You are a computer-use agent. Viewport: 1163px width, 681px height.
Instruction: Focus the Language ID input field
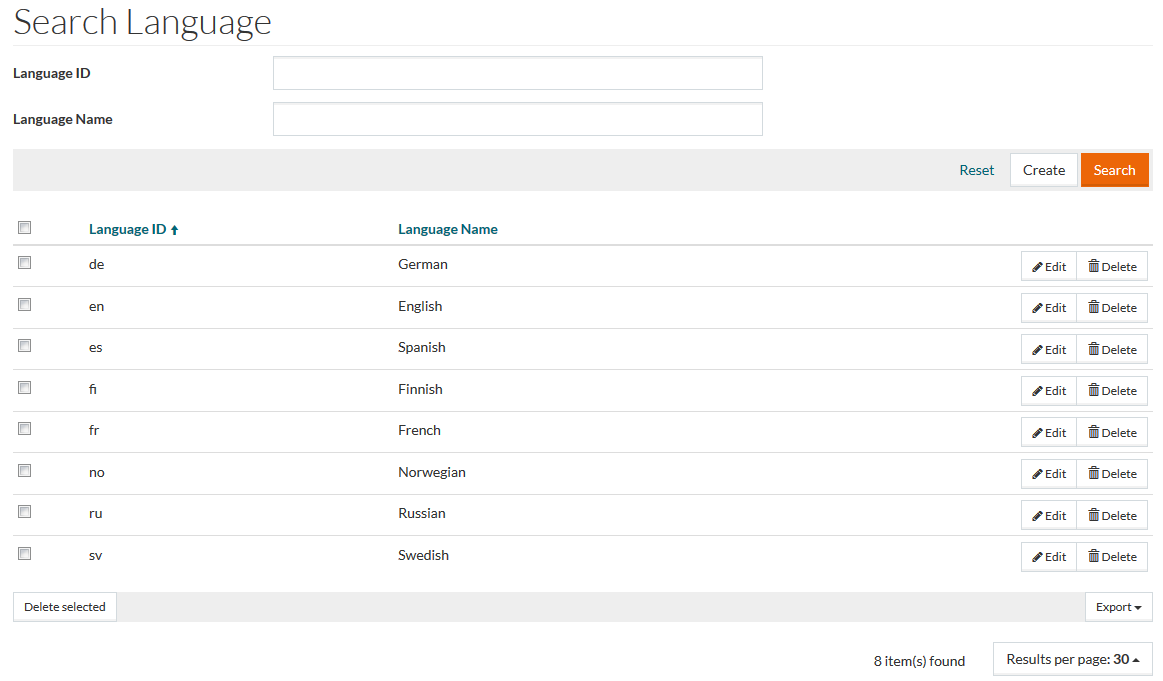[517, 73]
